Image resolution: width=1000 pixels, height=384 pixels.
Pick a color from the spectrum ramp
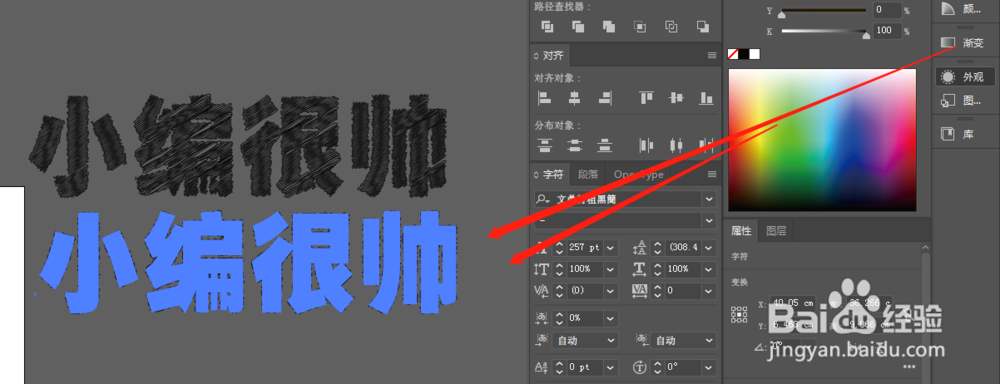[x=822, y=140]
